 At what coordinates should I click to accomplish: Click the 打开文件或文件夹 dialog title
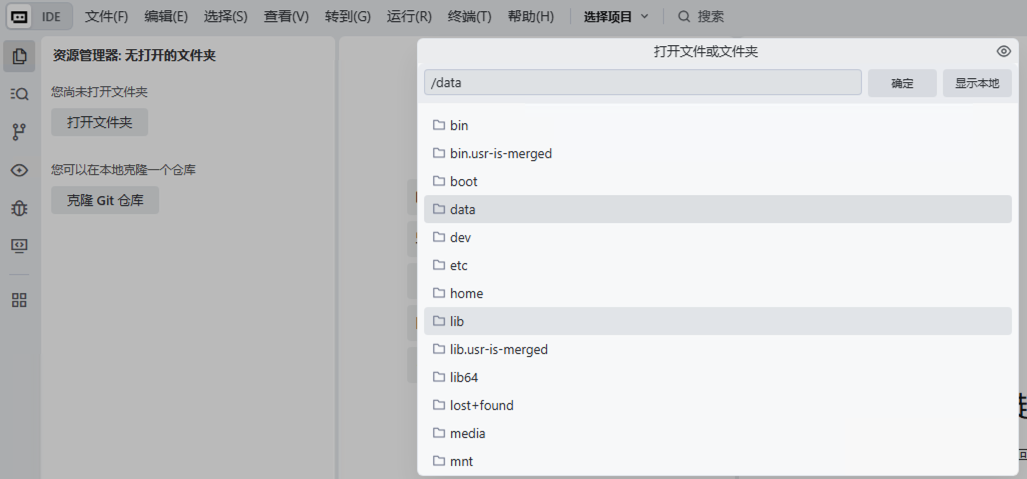705,52
